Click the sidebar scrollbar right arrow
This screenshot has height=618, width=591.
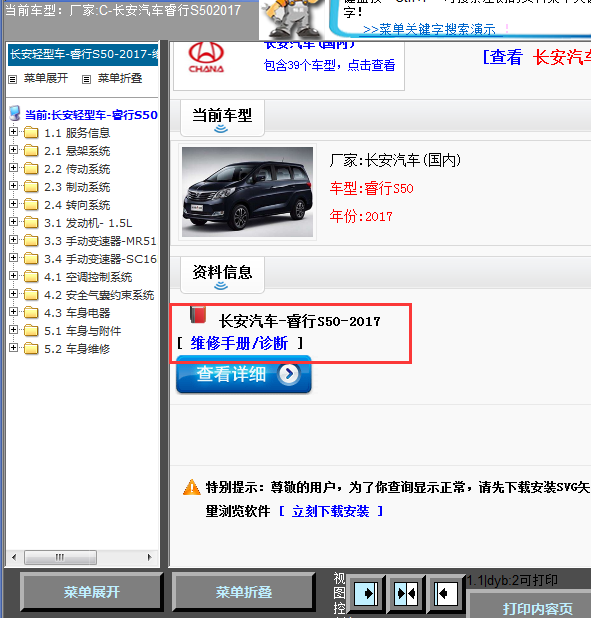click(149, 557)
